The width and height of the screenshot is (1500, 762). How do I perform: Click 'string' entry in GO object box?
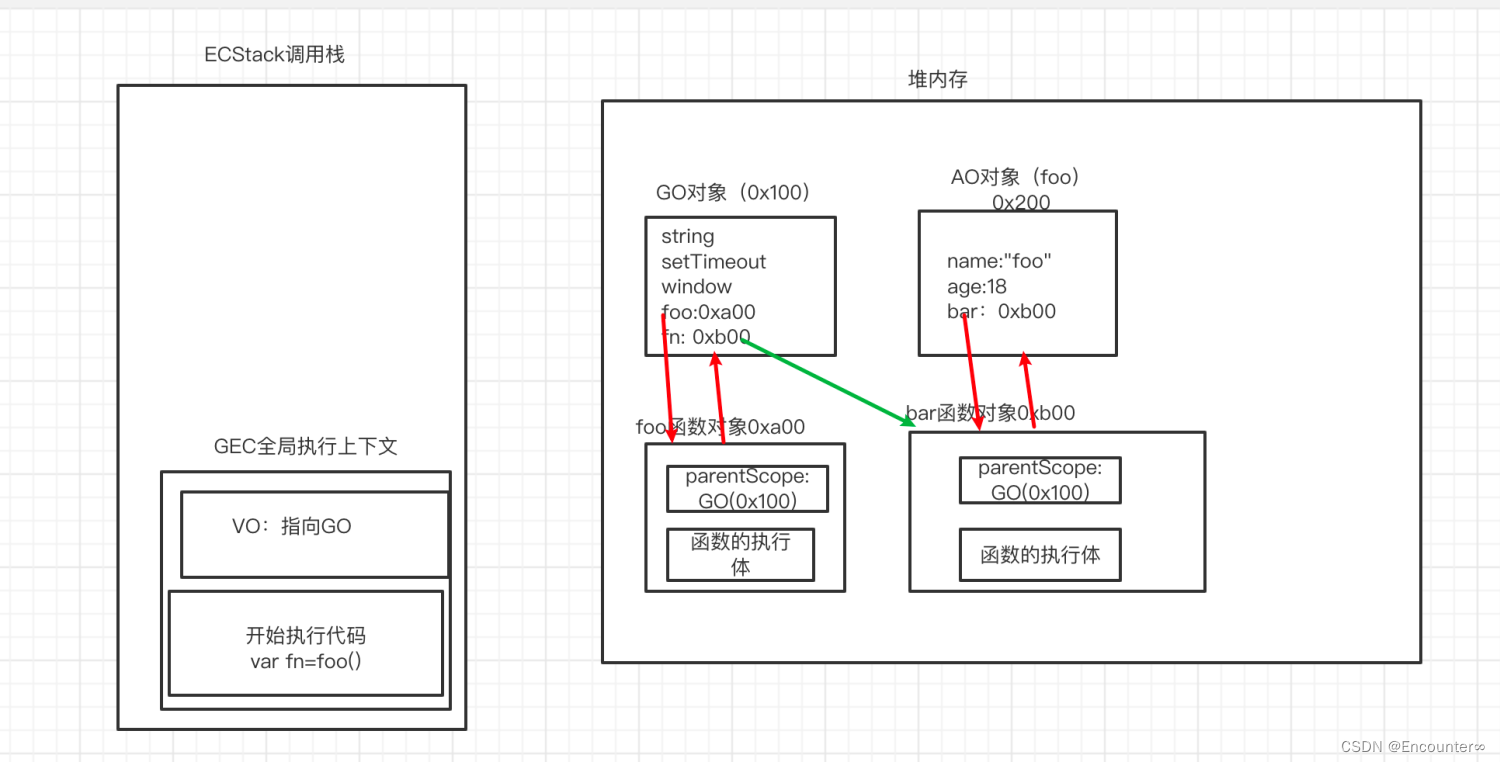pyautogui.click(x=687, y=237)
